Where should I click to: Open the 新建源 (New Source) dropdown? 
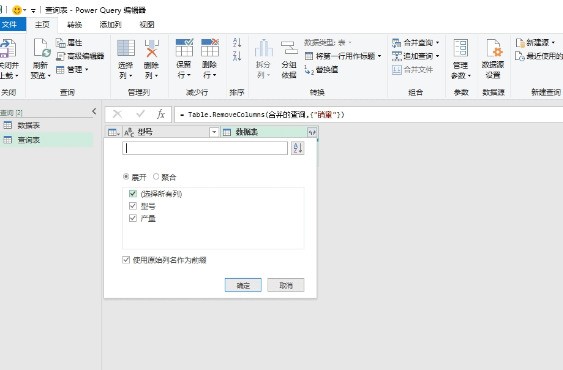pos(535,43)
